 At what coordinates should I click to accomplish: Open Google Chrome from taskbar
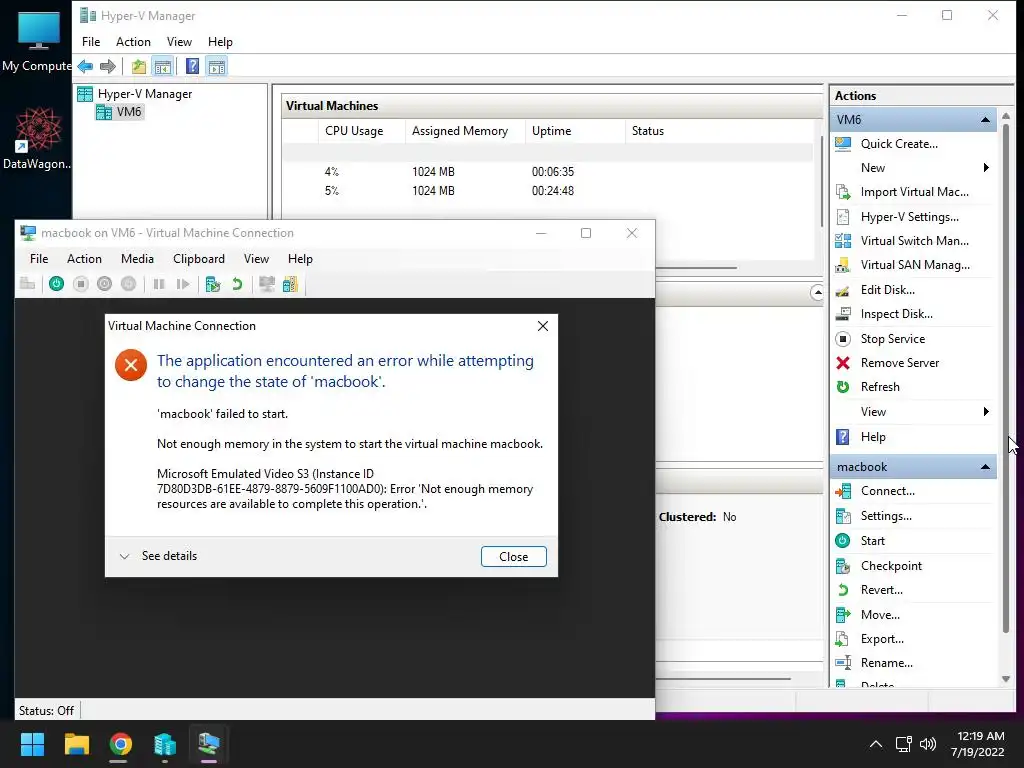[x=120, y=744]
